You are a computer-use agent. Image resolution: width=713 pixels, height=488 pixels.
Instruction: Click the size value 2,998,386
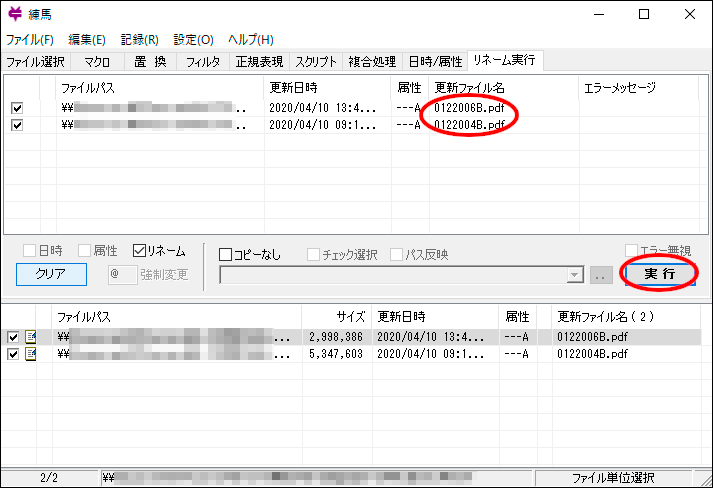pos(336,337)
